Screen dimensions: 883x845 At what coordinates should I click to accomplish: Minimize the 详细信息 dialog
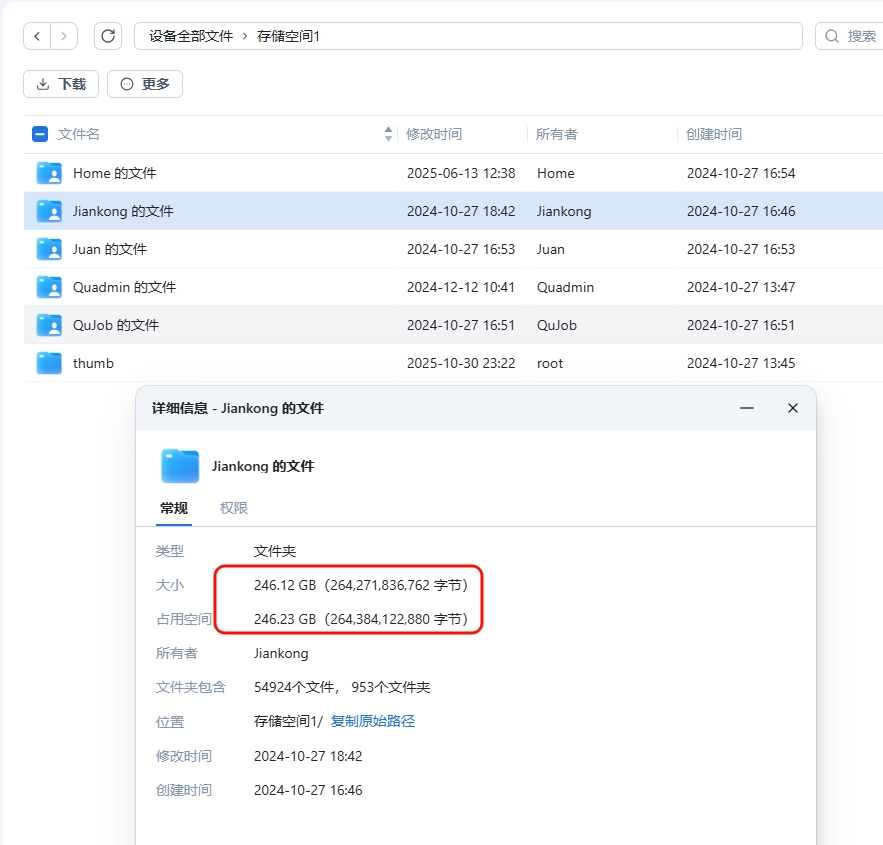click(x=747, y=408)
